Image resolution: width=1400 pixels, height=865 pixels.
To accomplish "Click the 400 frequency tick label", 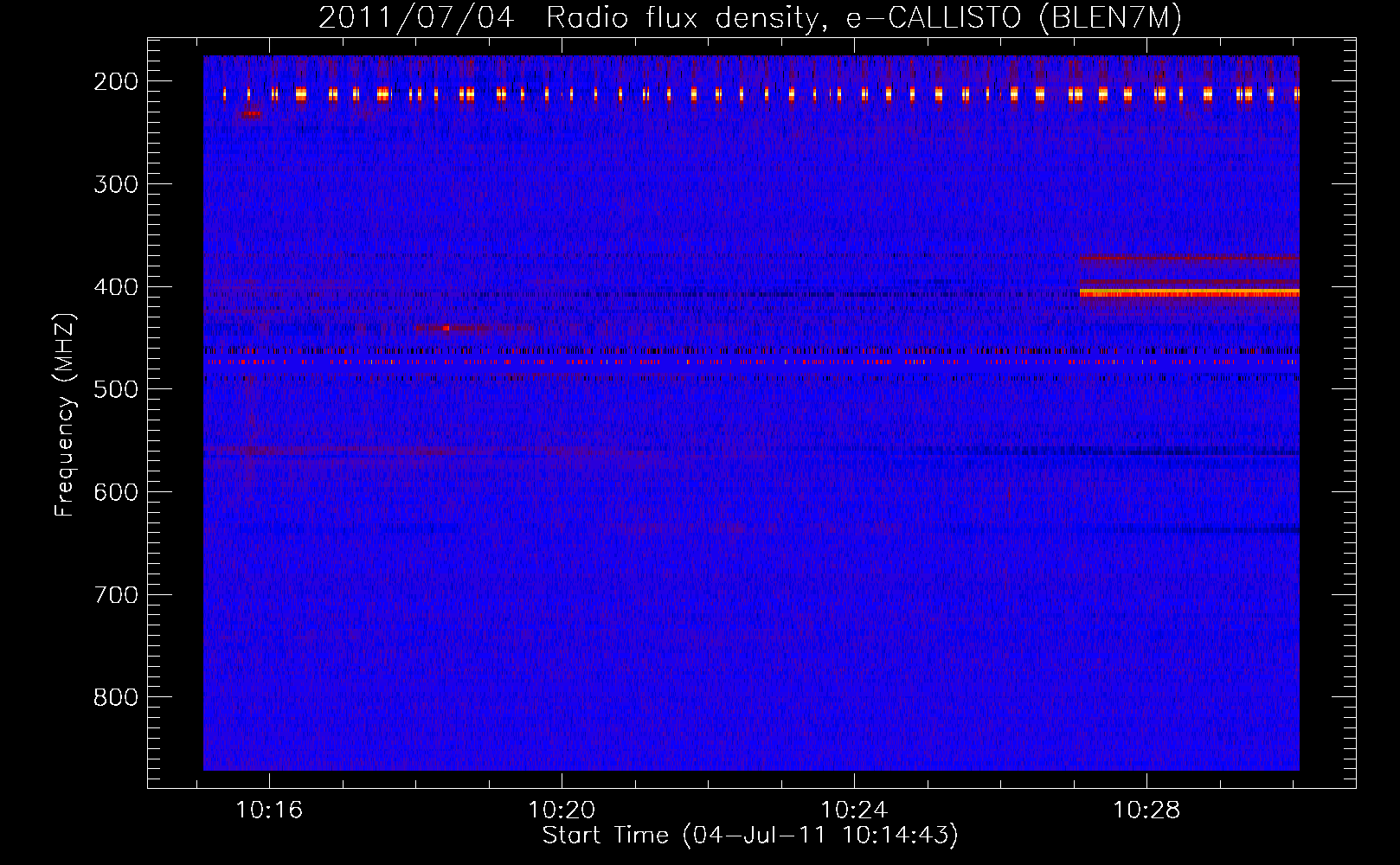I will [116, 287].
